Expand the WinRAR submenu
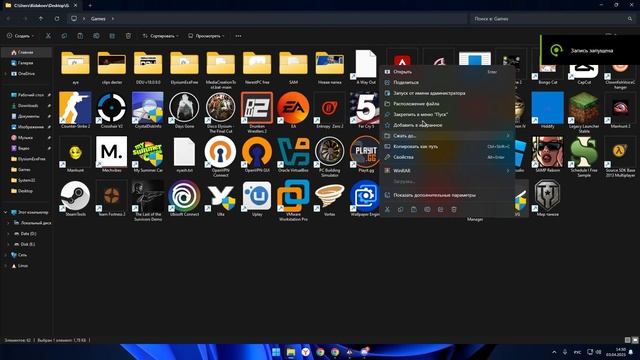 tap(447, 171)
